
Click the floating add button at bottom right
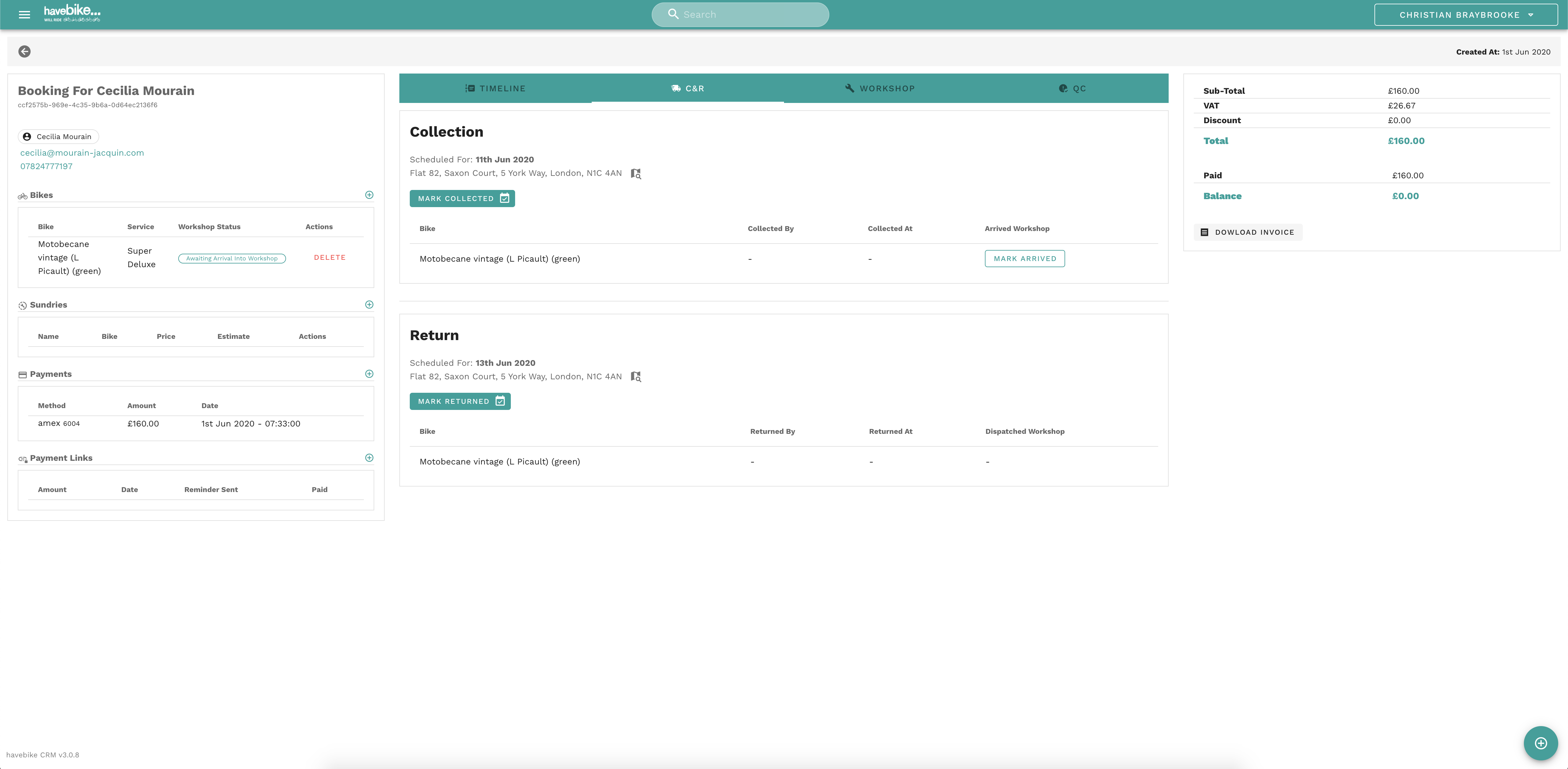(1540, 743)
